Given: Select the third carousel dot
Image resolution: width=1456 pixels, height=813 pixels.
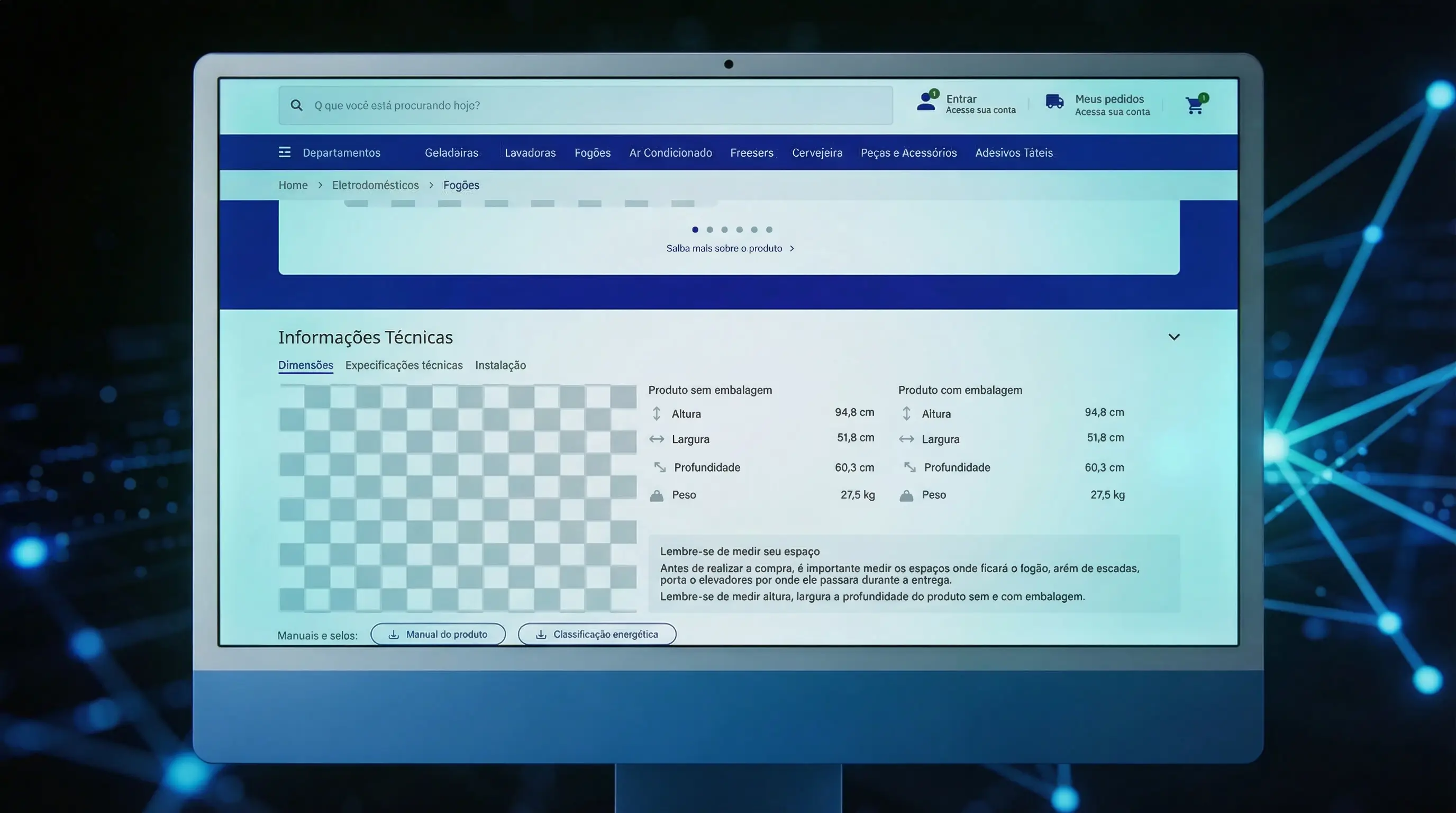Looking at the screenshot, I should [725, 230].
